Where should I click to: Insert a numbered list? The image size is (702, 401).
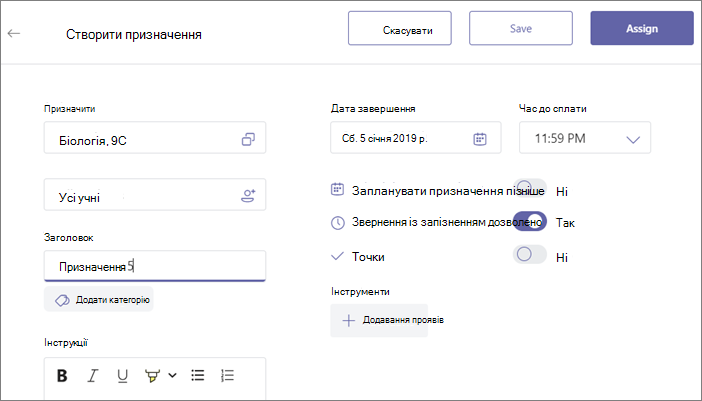227,375
